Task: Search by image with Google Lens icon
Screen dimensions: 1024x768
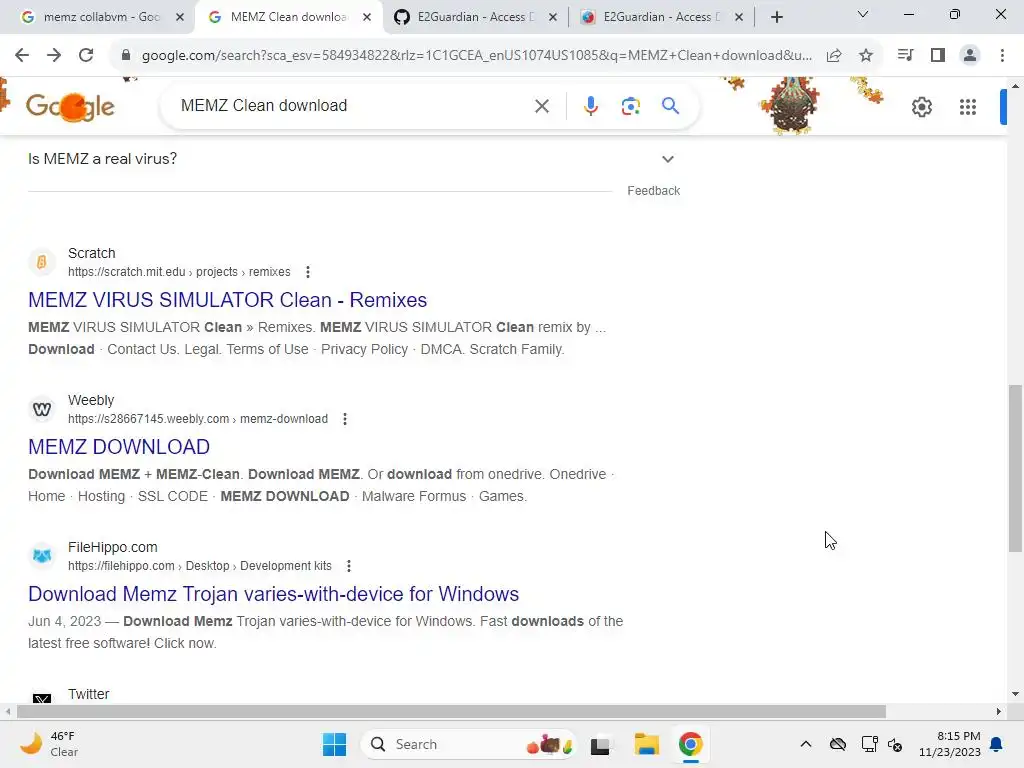Action: [x=630, y=106]
